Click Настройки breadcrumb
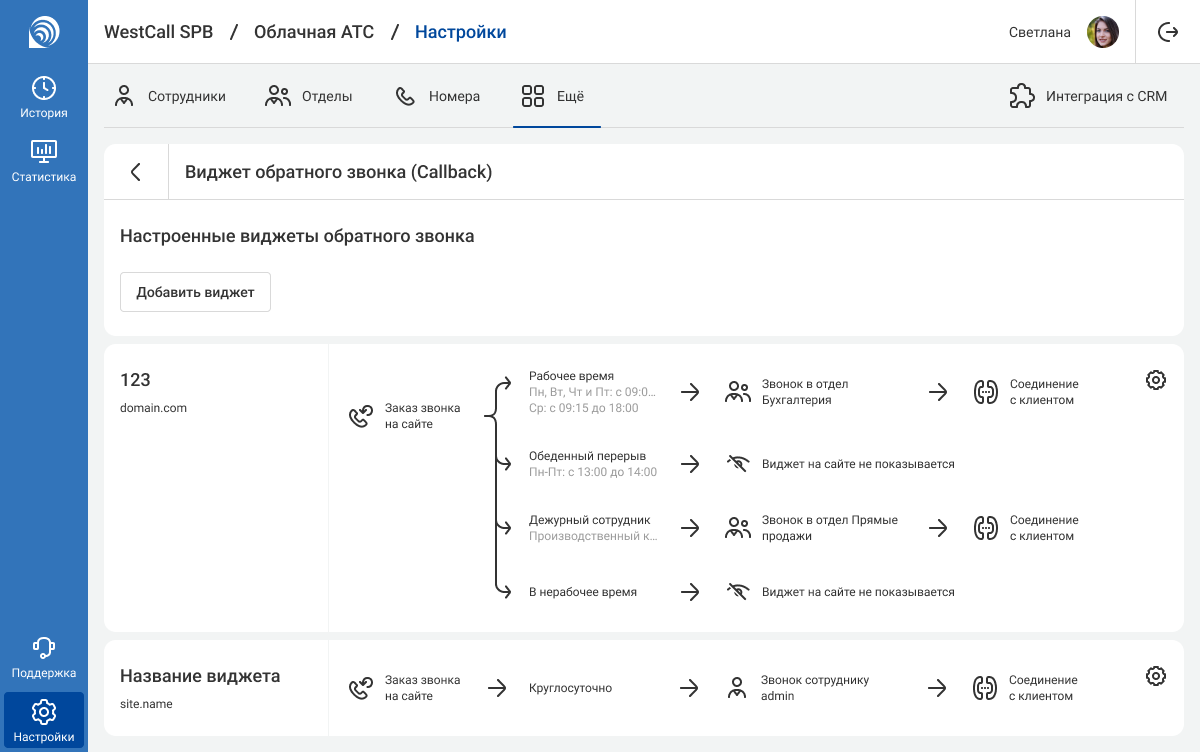 coord(461,32)
